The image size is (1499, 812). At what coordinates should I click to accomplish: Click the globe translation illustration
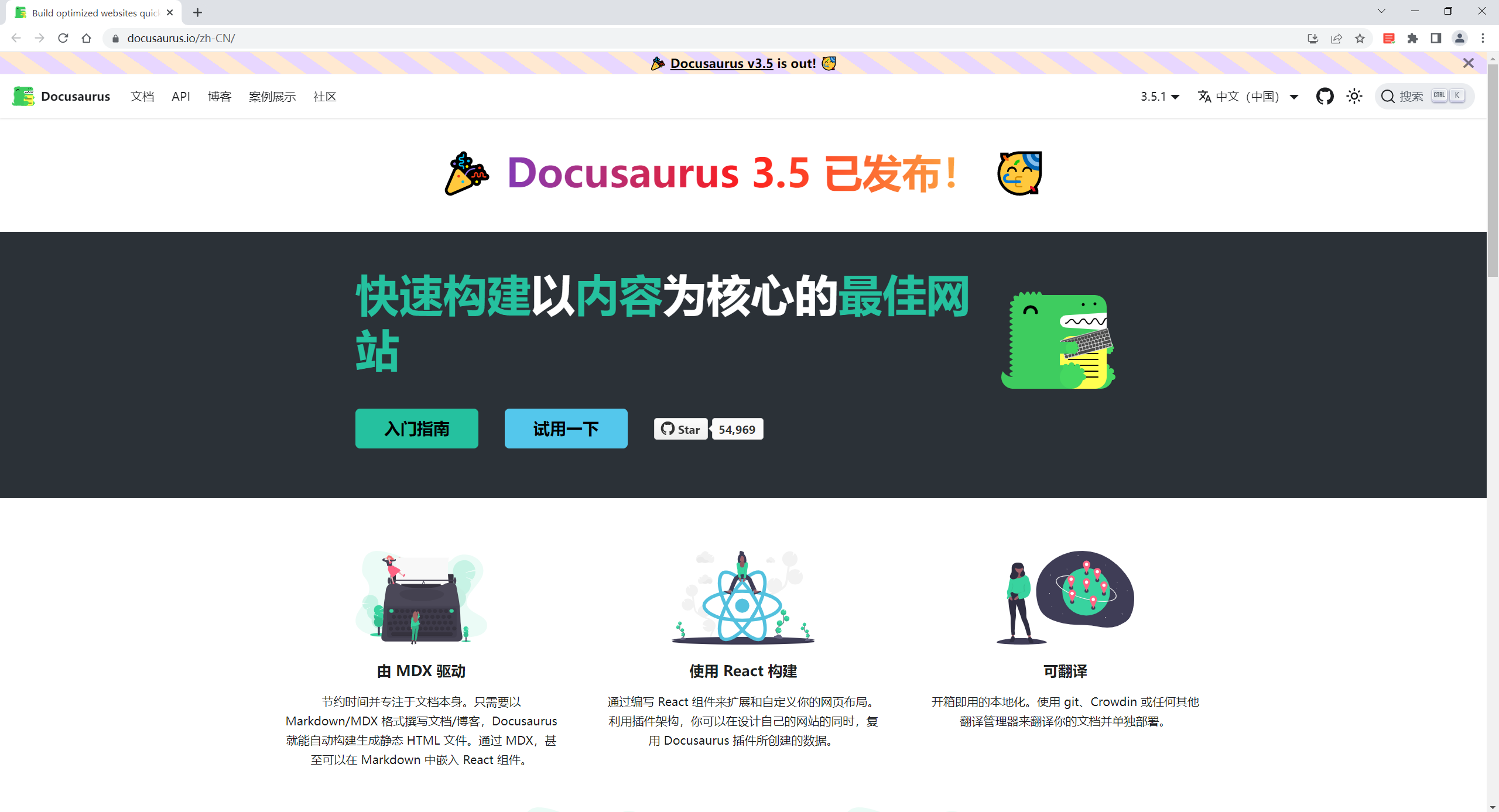tap(1065, 597)
